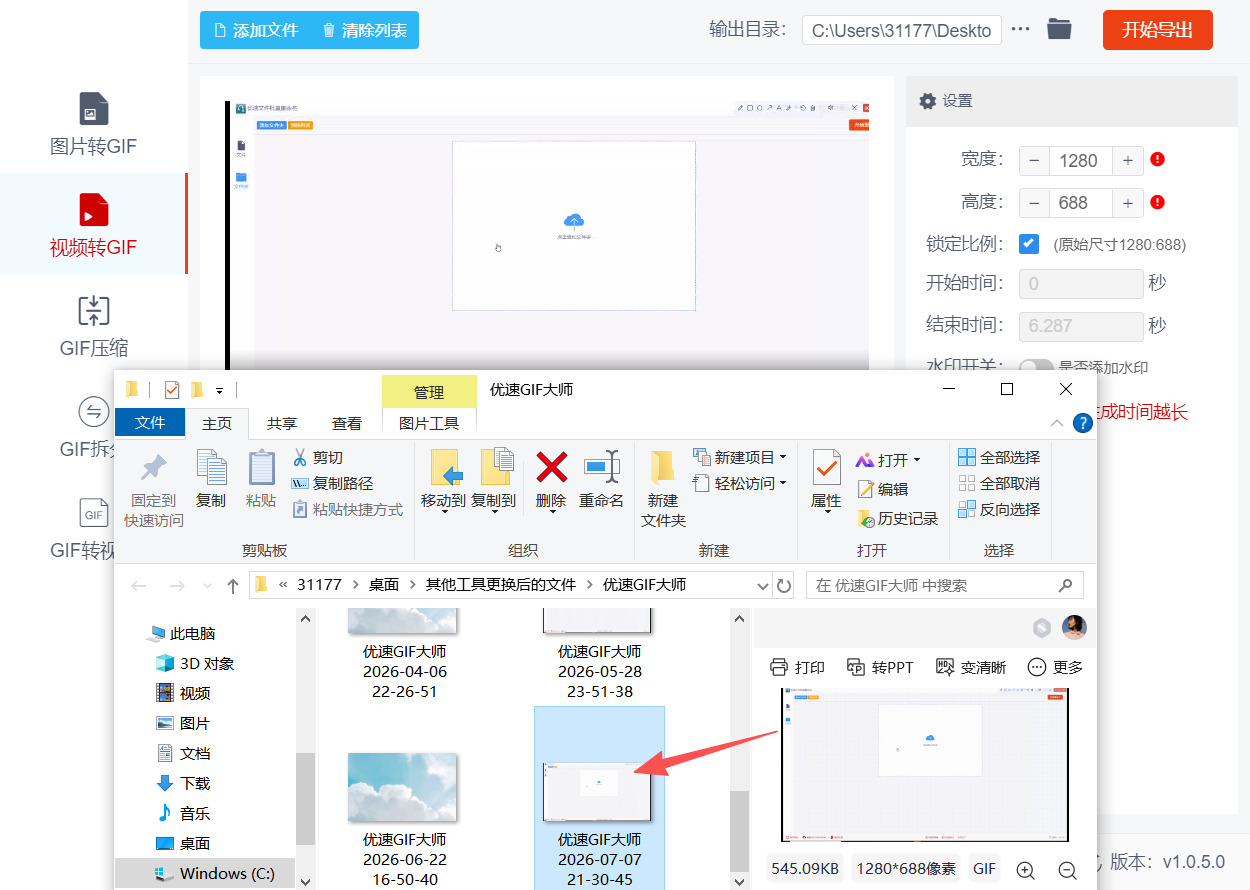Click 历史记录 in the ribbon

click(x=898, y=518)
